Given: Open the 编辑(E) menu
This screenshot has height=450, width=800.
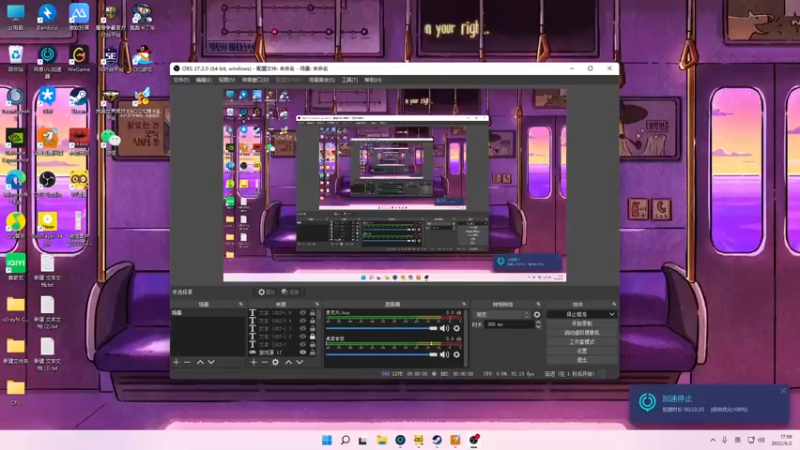Looking at the screenshot, I should [204, 80].
